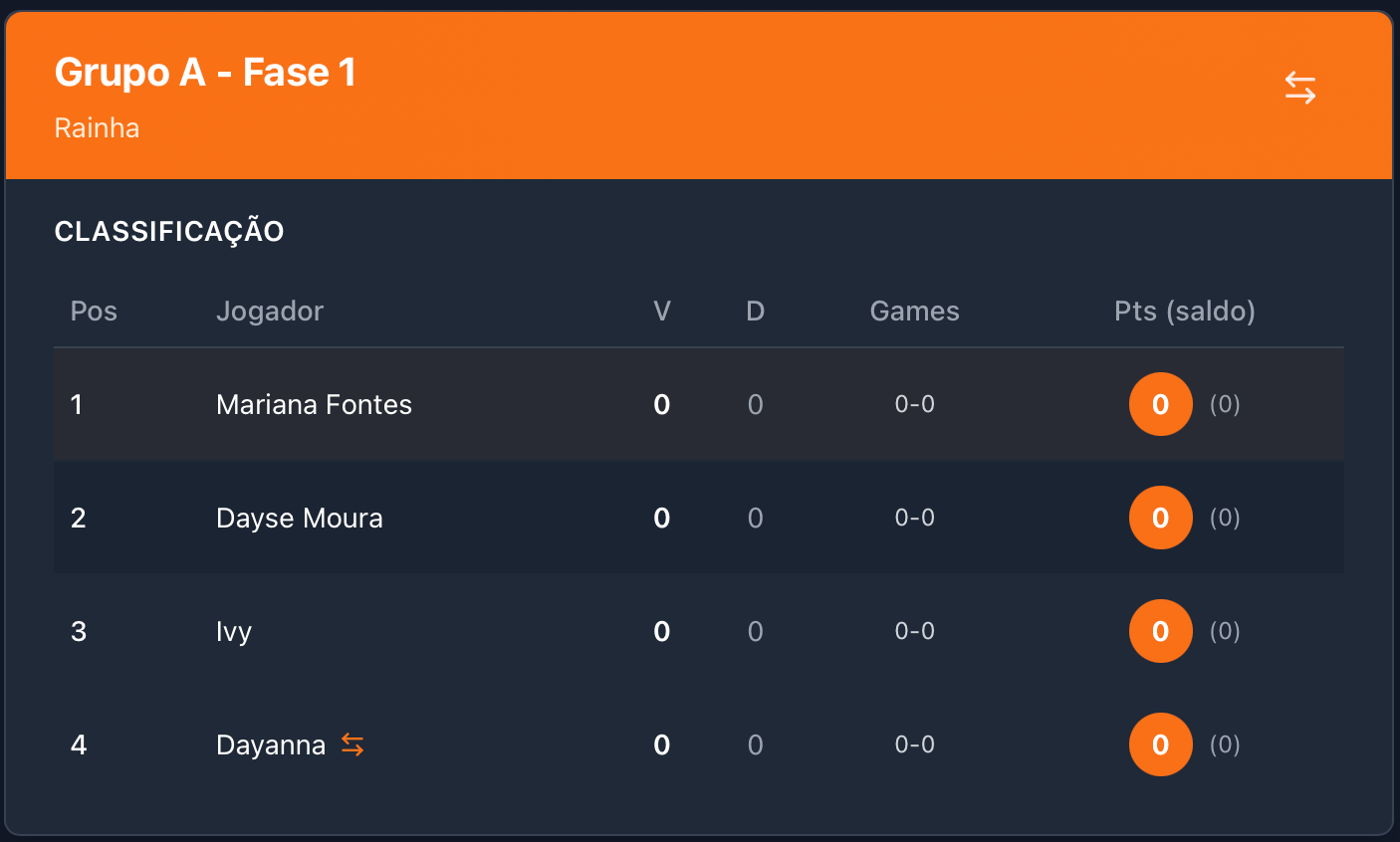Click on player name Dayanna

click(271, 744)
